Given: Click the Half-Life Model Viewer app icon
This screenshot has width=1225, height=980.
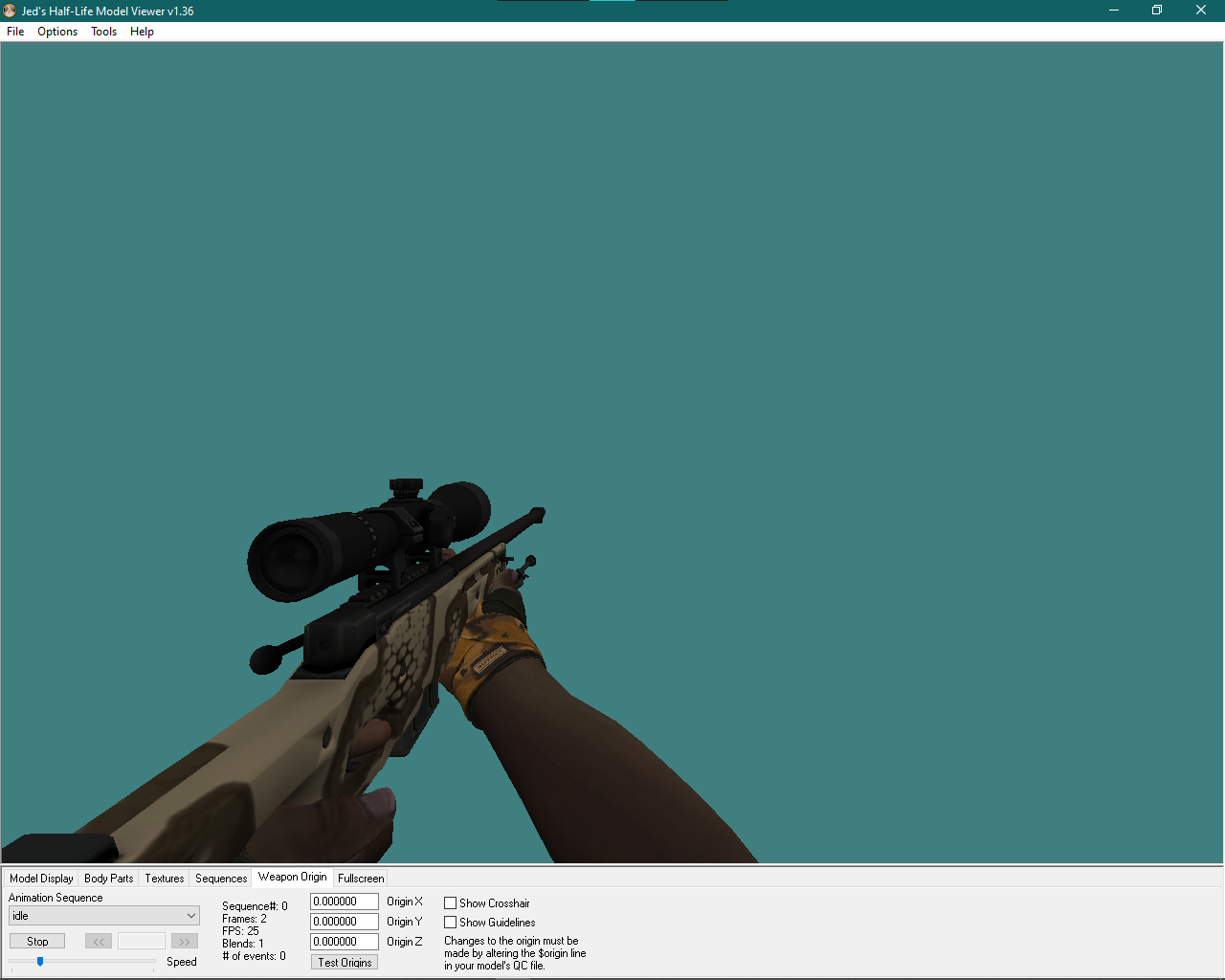Looking at the screenshot, I should click(10, 11).
